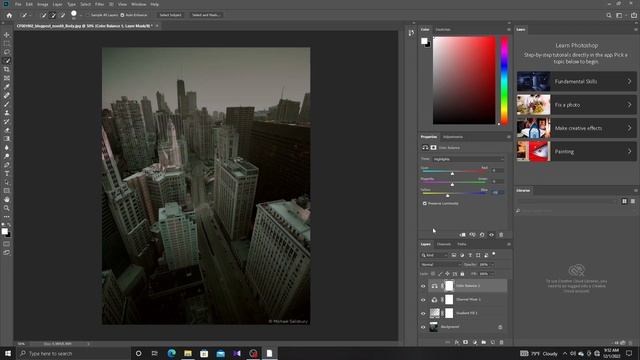Expand the Fix a photo tutorials
640x360 pixels.
click(576, 105)
